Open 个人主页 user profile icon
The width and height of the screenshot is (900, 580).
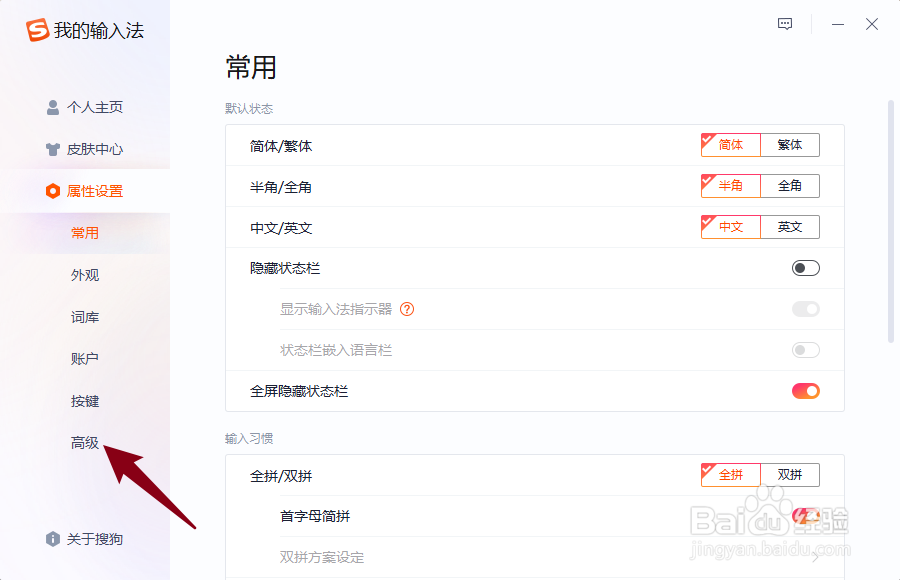click(53, 107)
